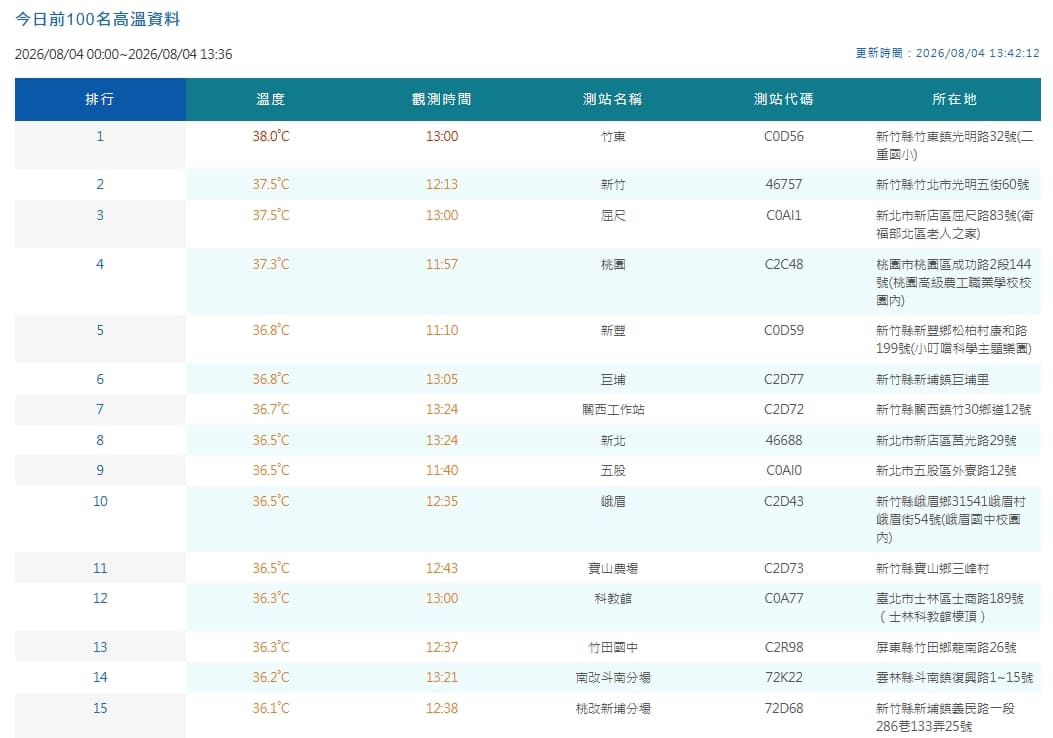Screen dimensions: 1053x738
Task: Select station name 新竹
Action: point(612,185)
